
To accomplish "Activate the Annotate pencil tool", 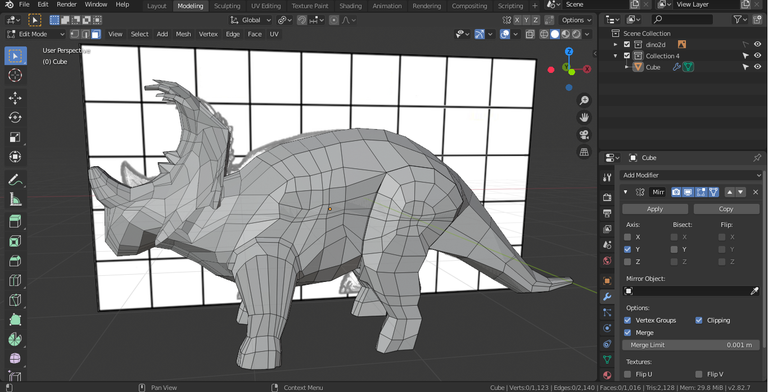I will [15, 180].
